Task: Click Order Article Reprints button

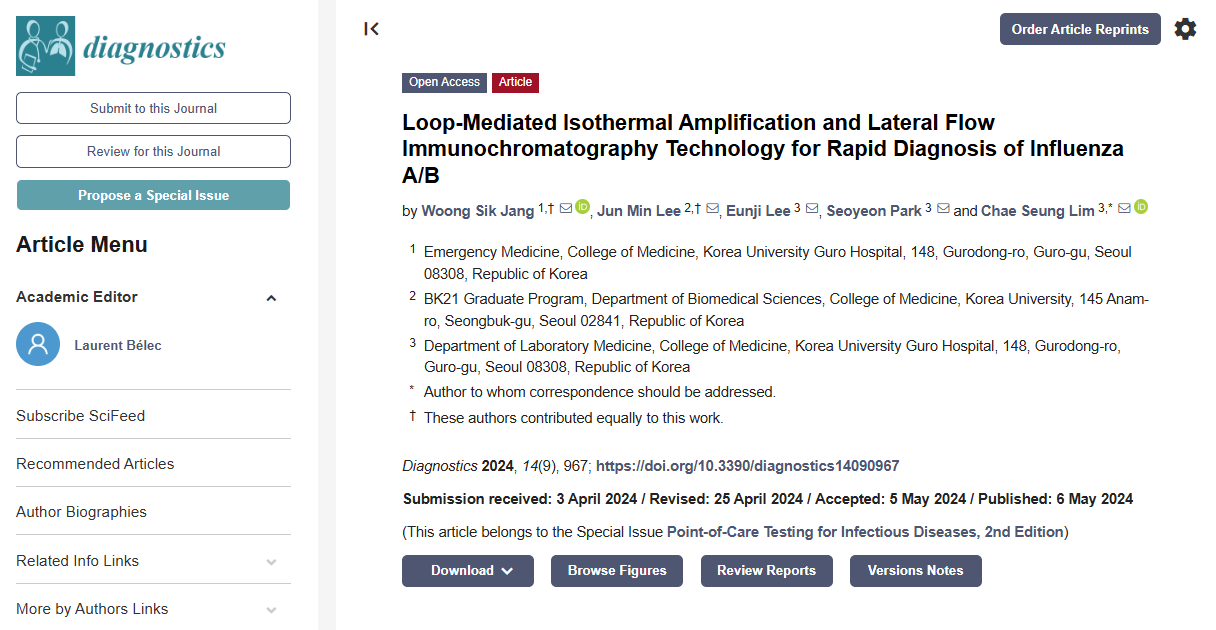Action: click(x=1080, y=29)
